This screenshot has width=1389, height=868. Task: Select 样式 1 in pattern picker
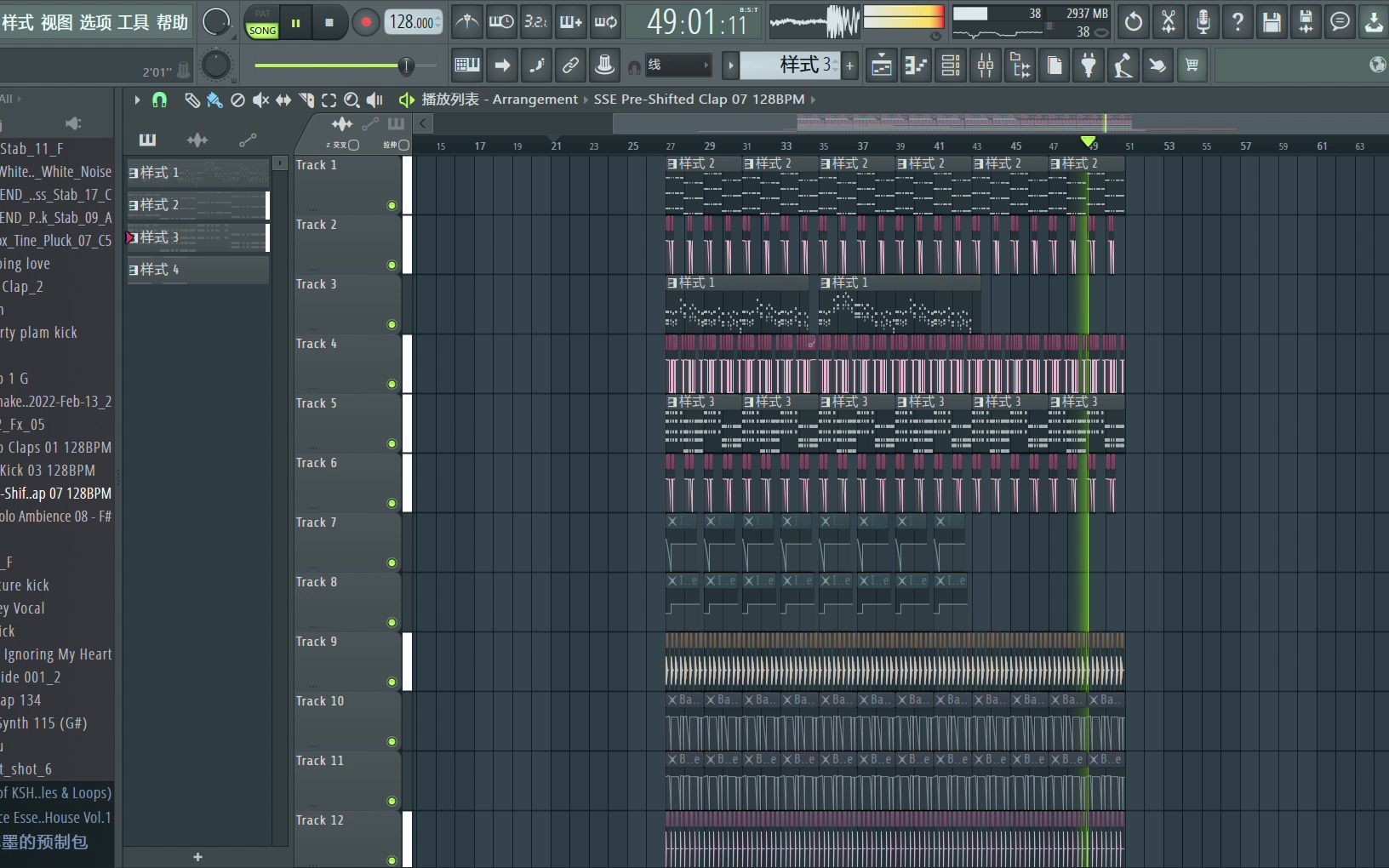(198, 173)
